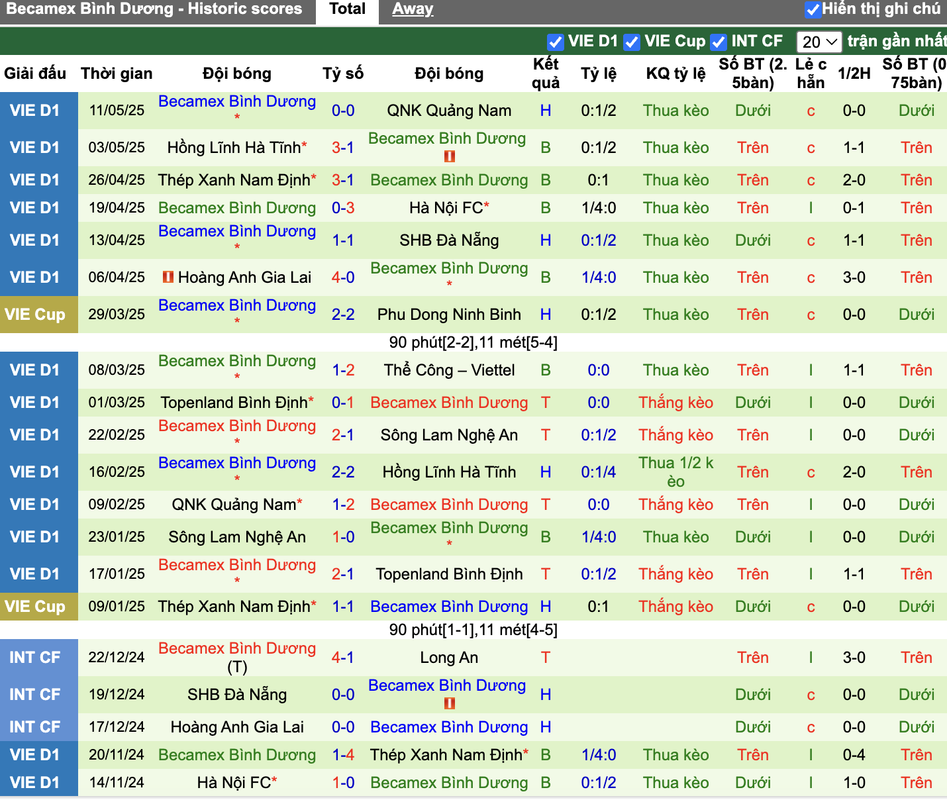Click Thua 1/2 kèo result text
Image resolution: width=947 pixels, height=800 pixels.
(676, 472)
